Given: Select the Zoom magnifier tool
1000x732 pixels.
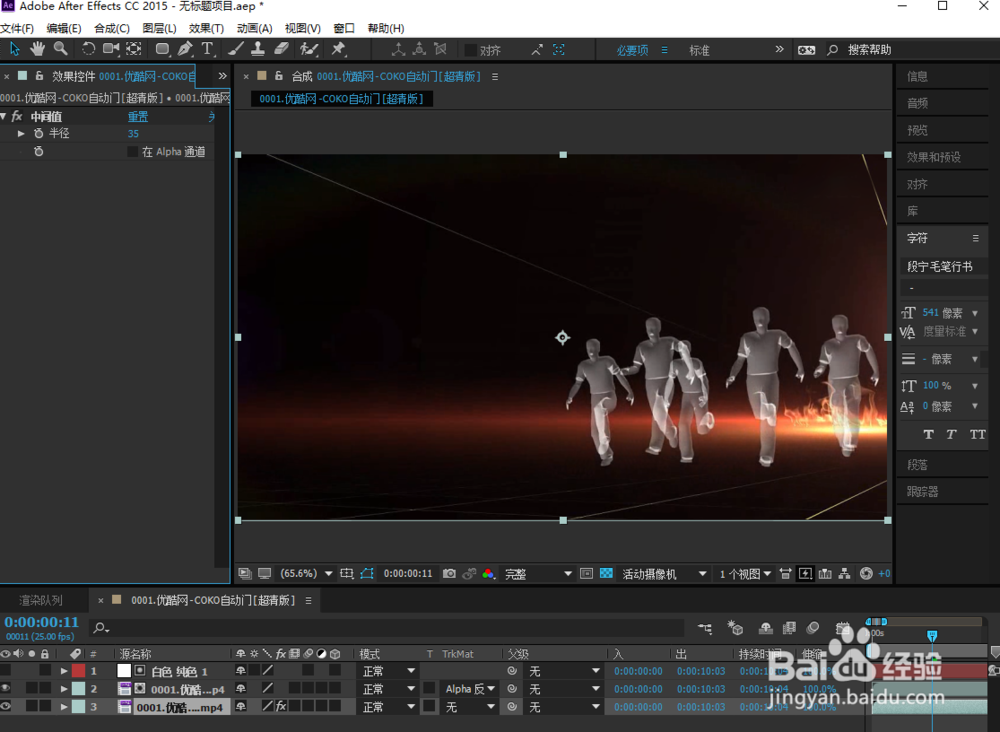Looking at the screenshot, I should (61, 48).
